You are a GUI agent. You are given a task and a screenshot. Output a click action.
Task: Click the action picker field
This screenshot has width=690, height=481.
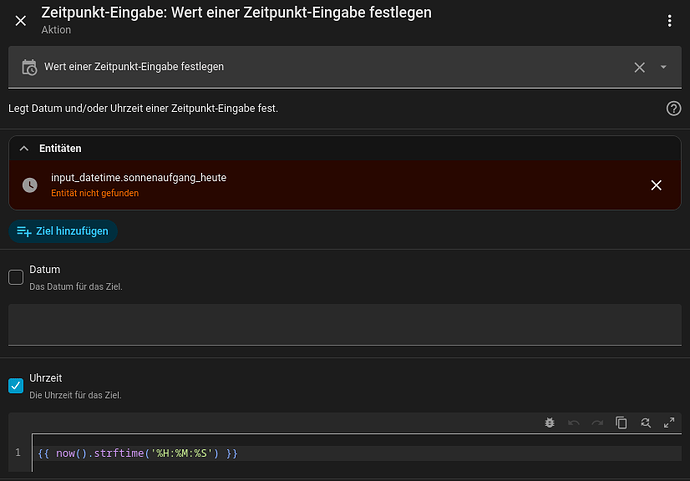[345, 67]
